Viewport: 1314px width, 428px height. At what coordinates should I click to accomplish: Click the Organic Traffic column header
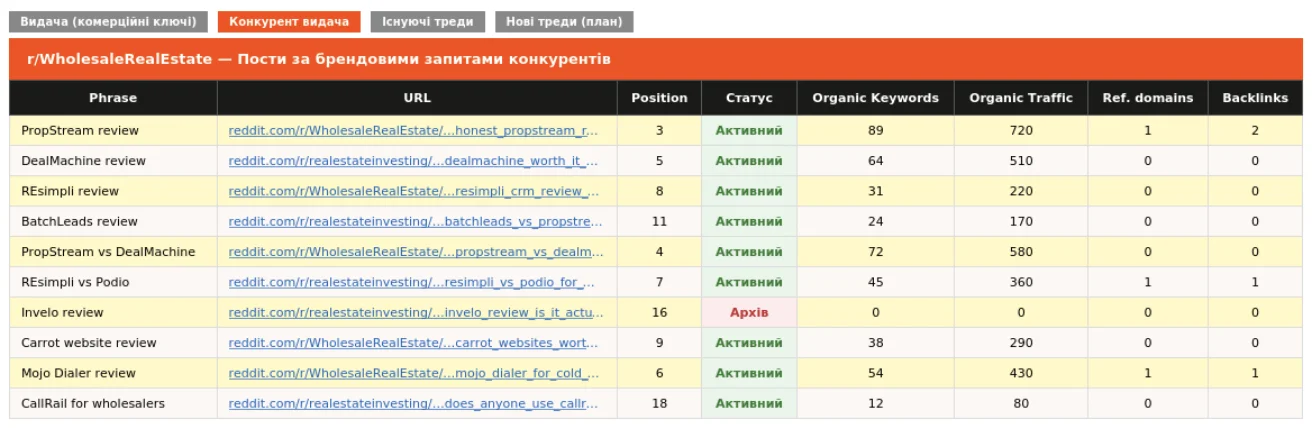pos(1021,98)
